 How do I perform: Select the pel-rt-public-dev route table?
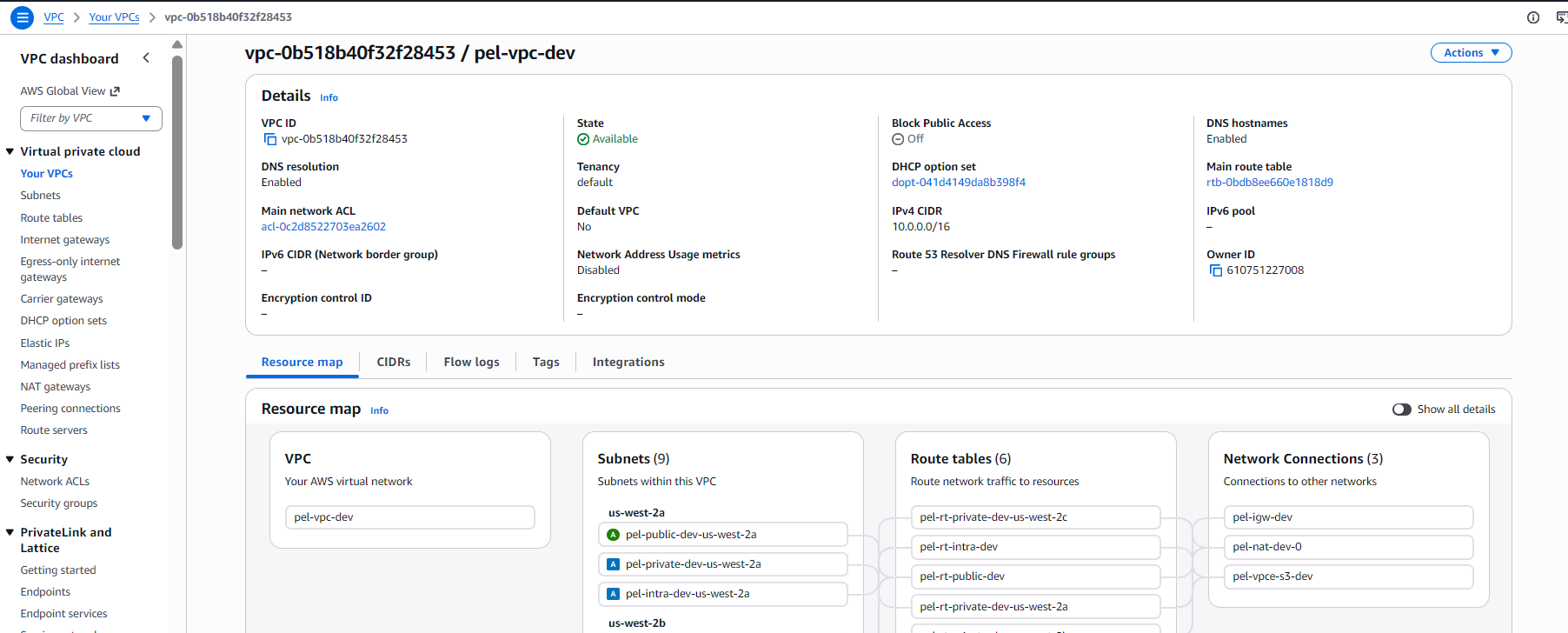coord(1035,576)
